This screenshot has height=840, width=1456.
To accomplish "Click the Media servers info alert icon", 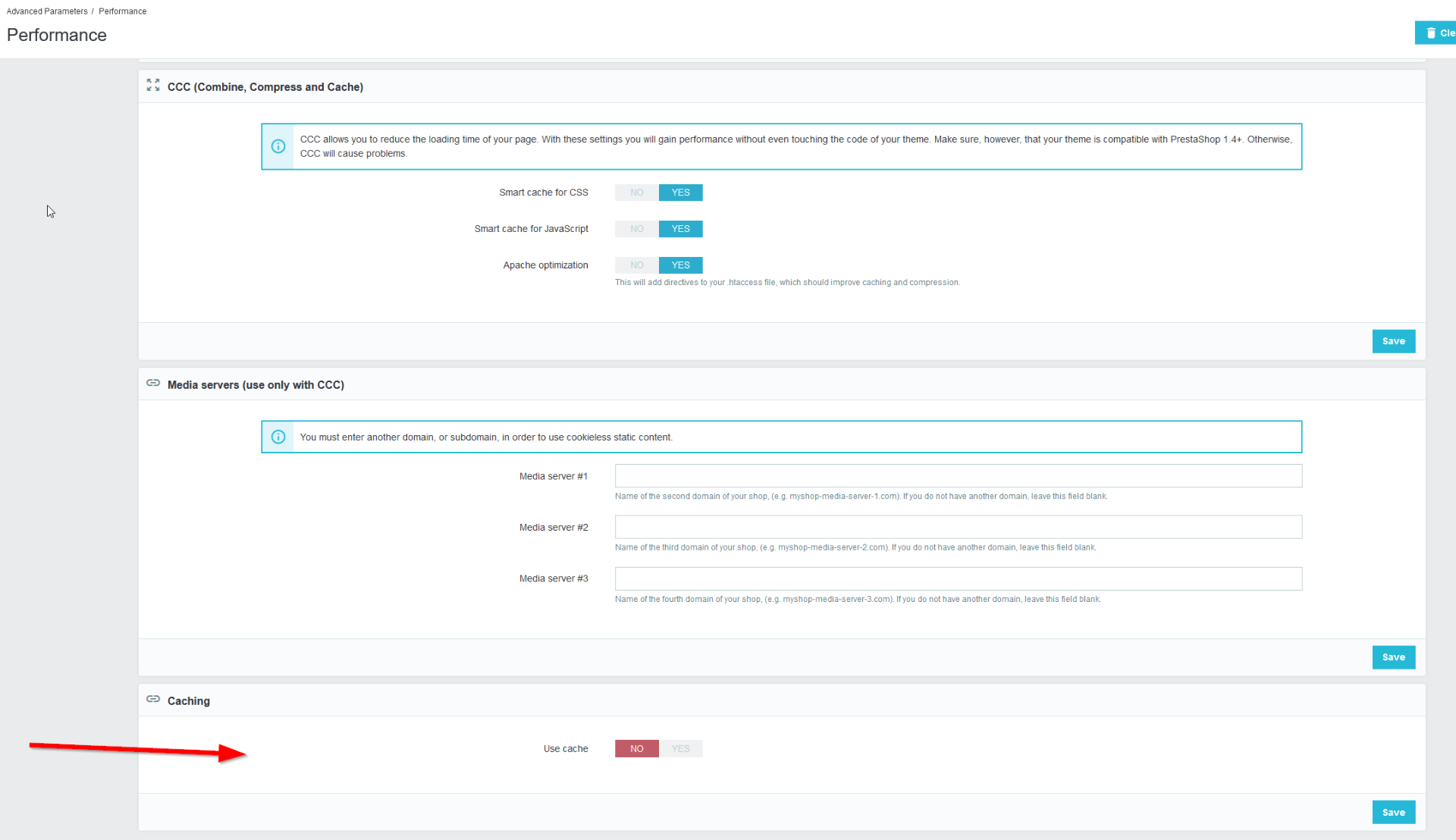I will 278,437.
